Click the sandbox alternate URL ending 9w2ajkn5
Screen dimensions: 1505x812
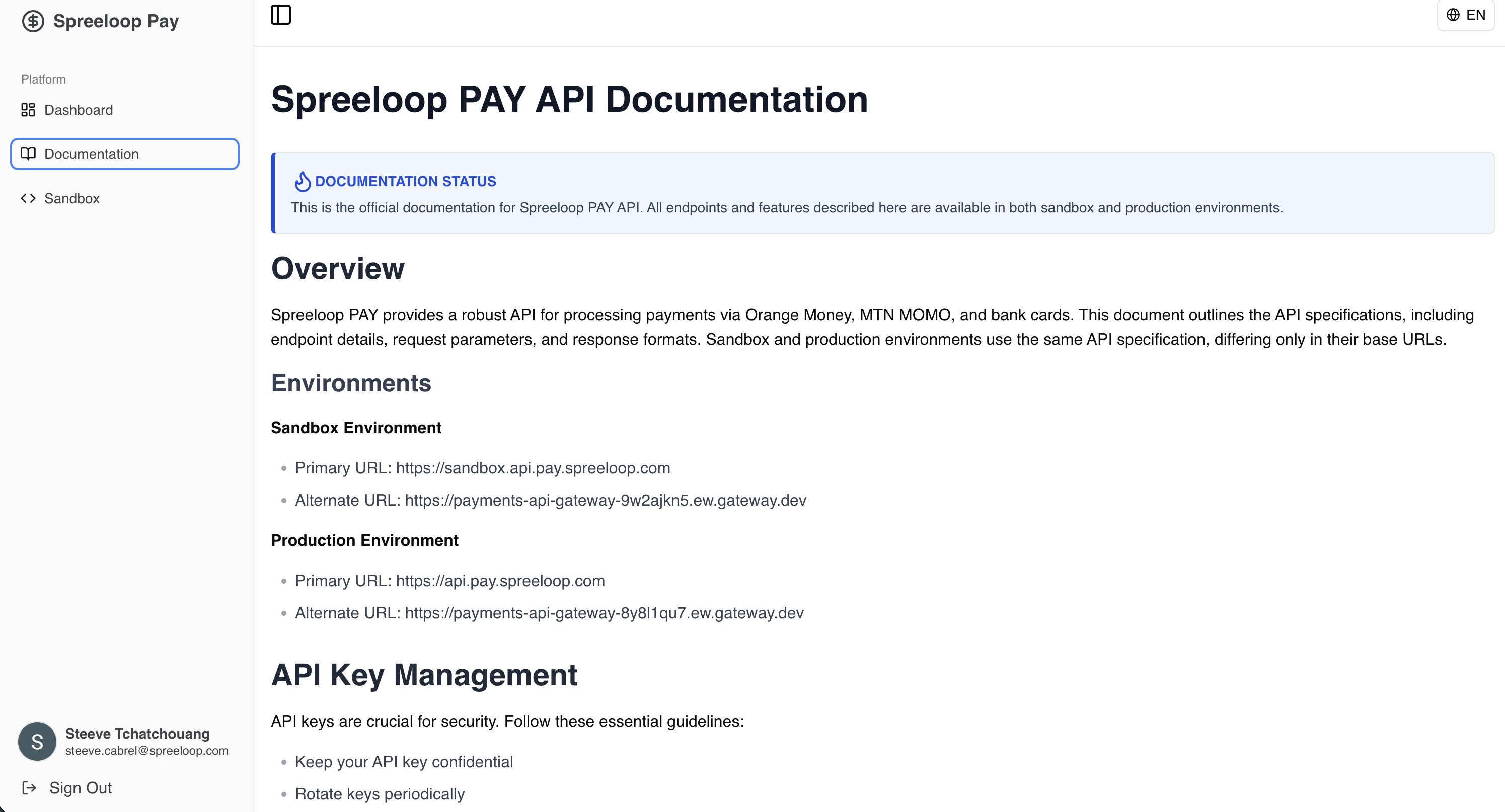(605, 500)
